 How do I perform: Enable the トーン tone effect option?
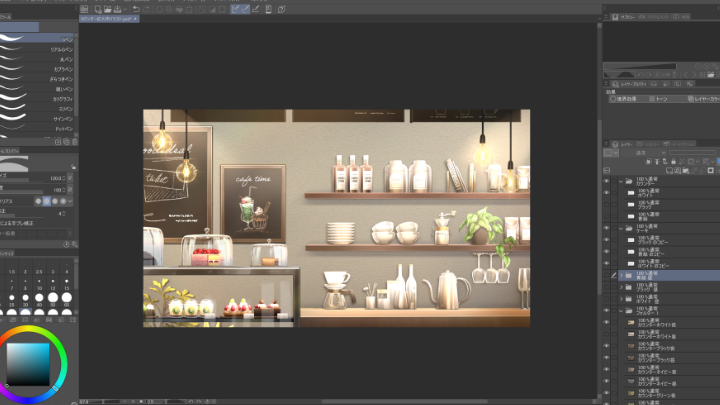coord(658,99)
